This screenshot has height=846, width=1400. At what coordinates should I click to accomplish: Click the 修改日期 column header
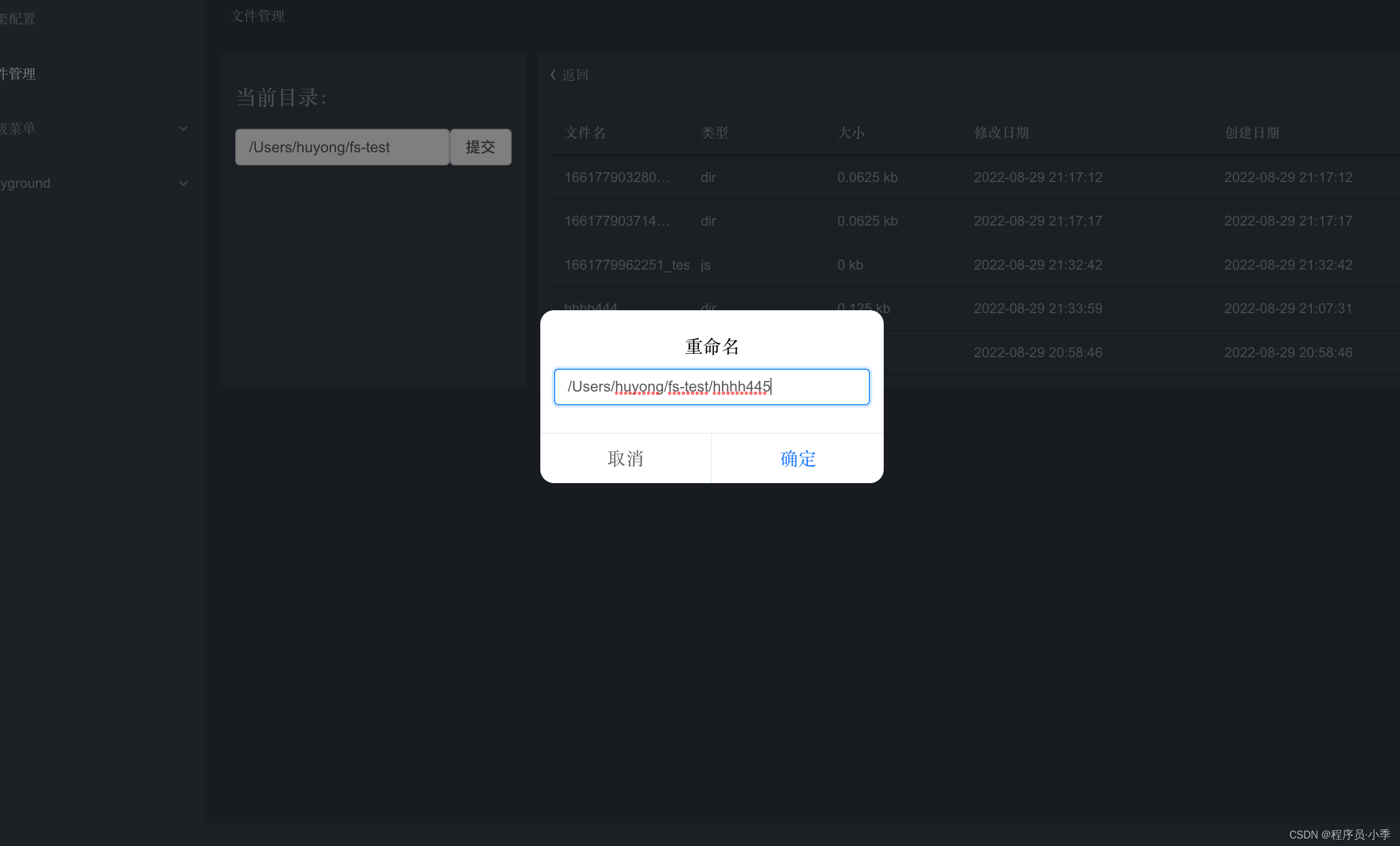point(1001,133)
